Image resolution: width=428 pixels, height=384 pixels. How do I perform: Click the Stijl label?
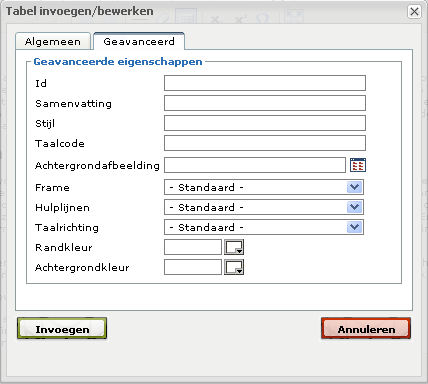45,124
